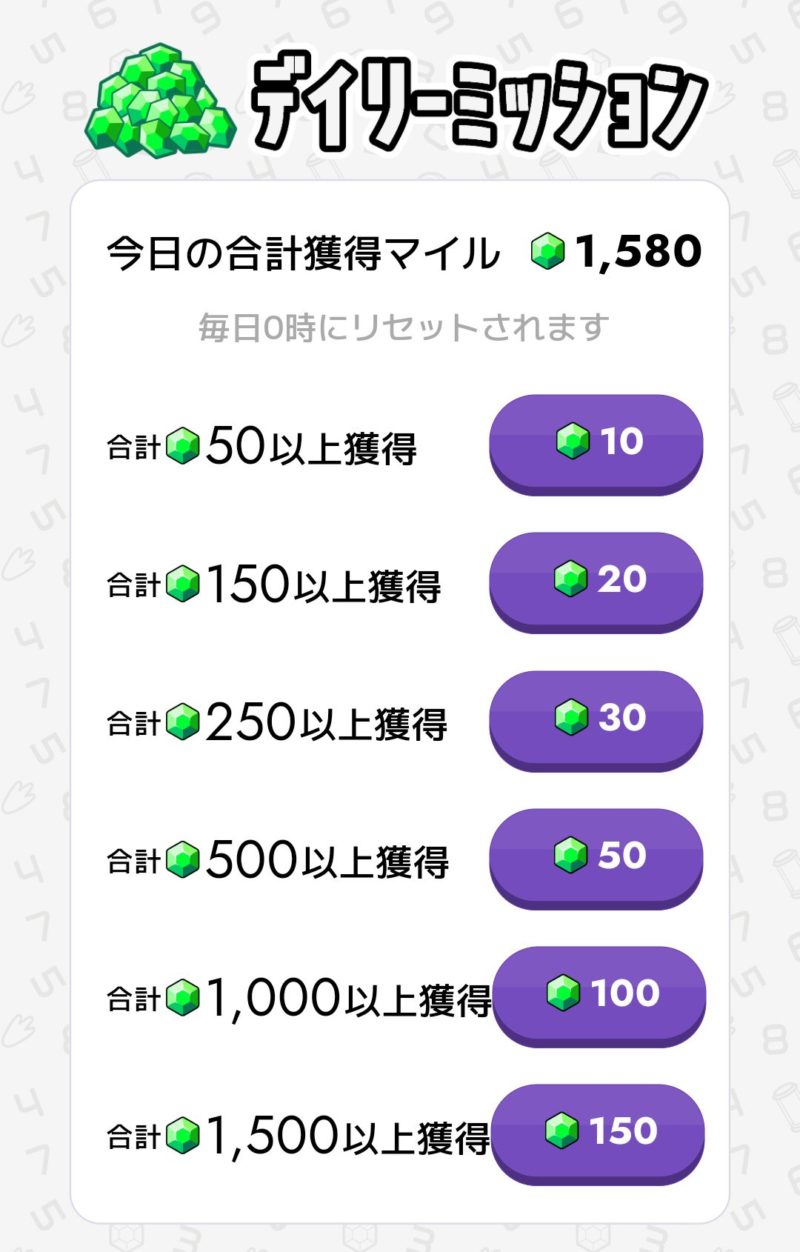Image resolution: width=800 pixels, height=1252 pixels.
Task: Click the 1,580 total miles value
Action: tap(637, 253)
